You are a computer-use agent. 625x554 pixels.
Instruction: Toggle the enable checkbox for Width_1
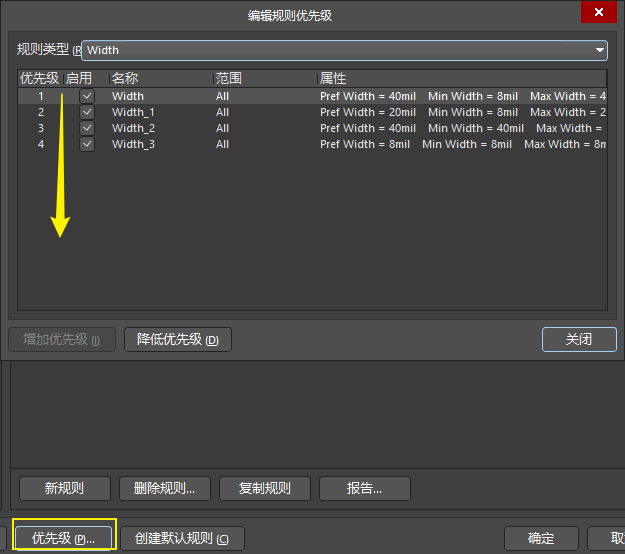point(87,113)
